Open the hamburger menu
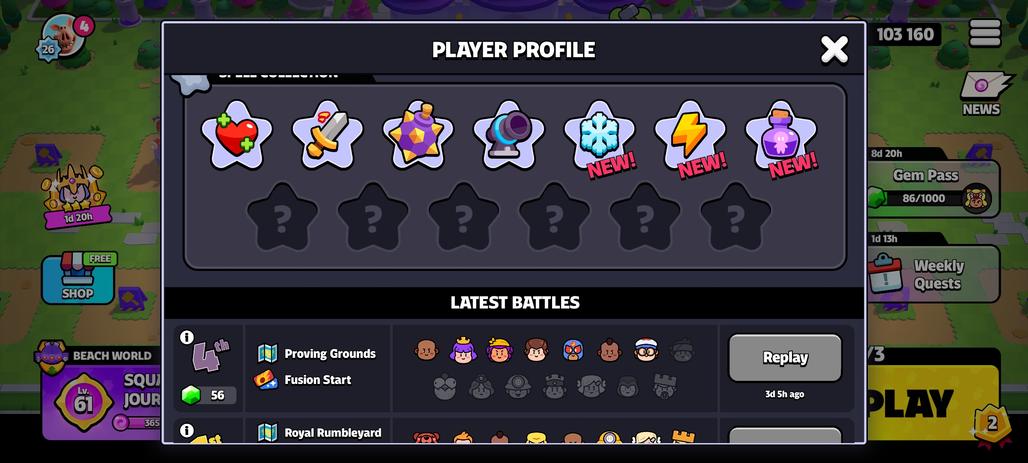 pyautogui.click(x=985, y=33)
